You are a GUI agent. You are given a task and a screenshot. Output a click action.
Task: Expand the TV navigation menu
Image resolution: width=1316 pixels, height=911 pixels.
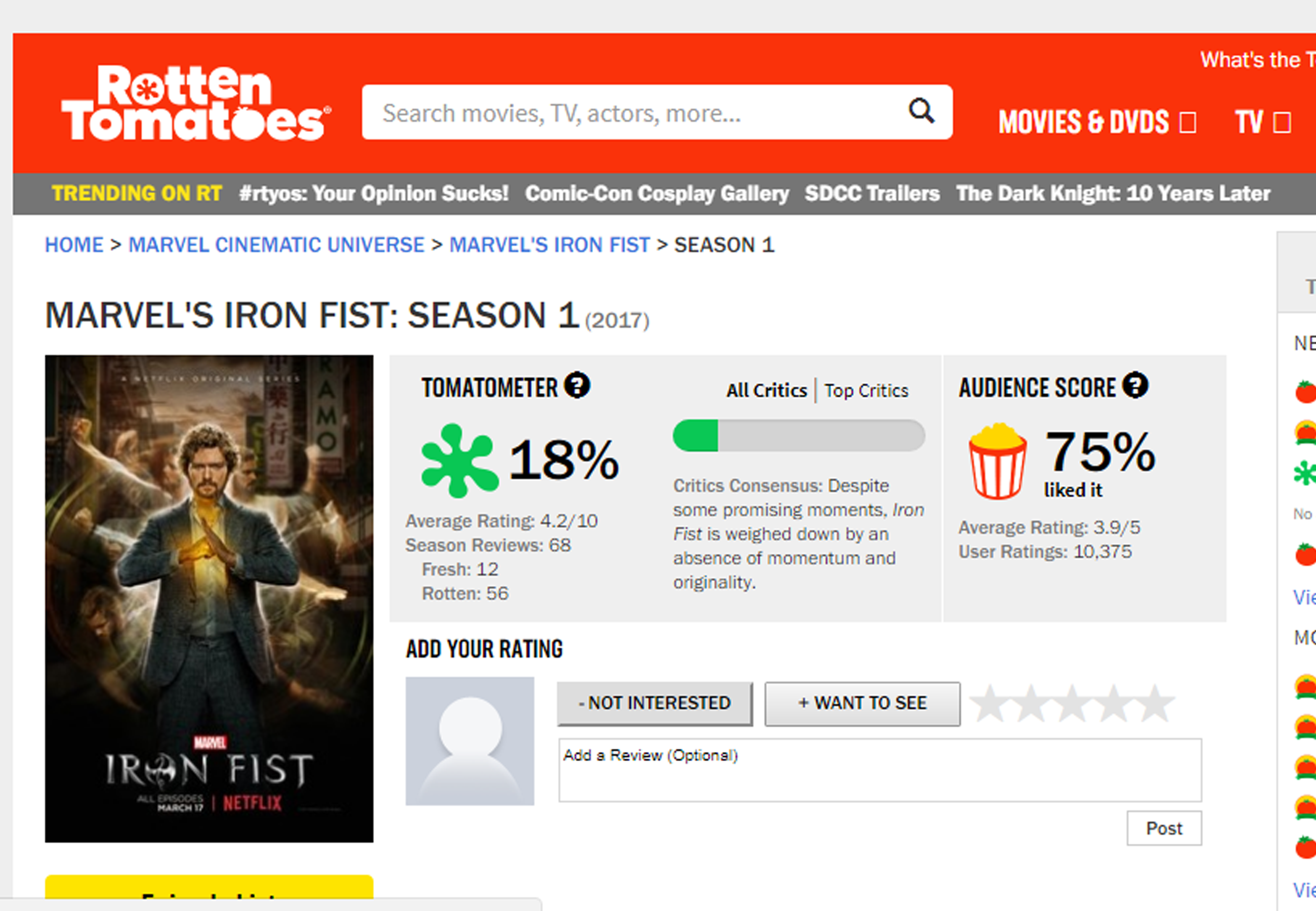coord(1262,122)
